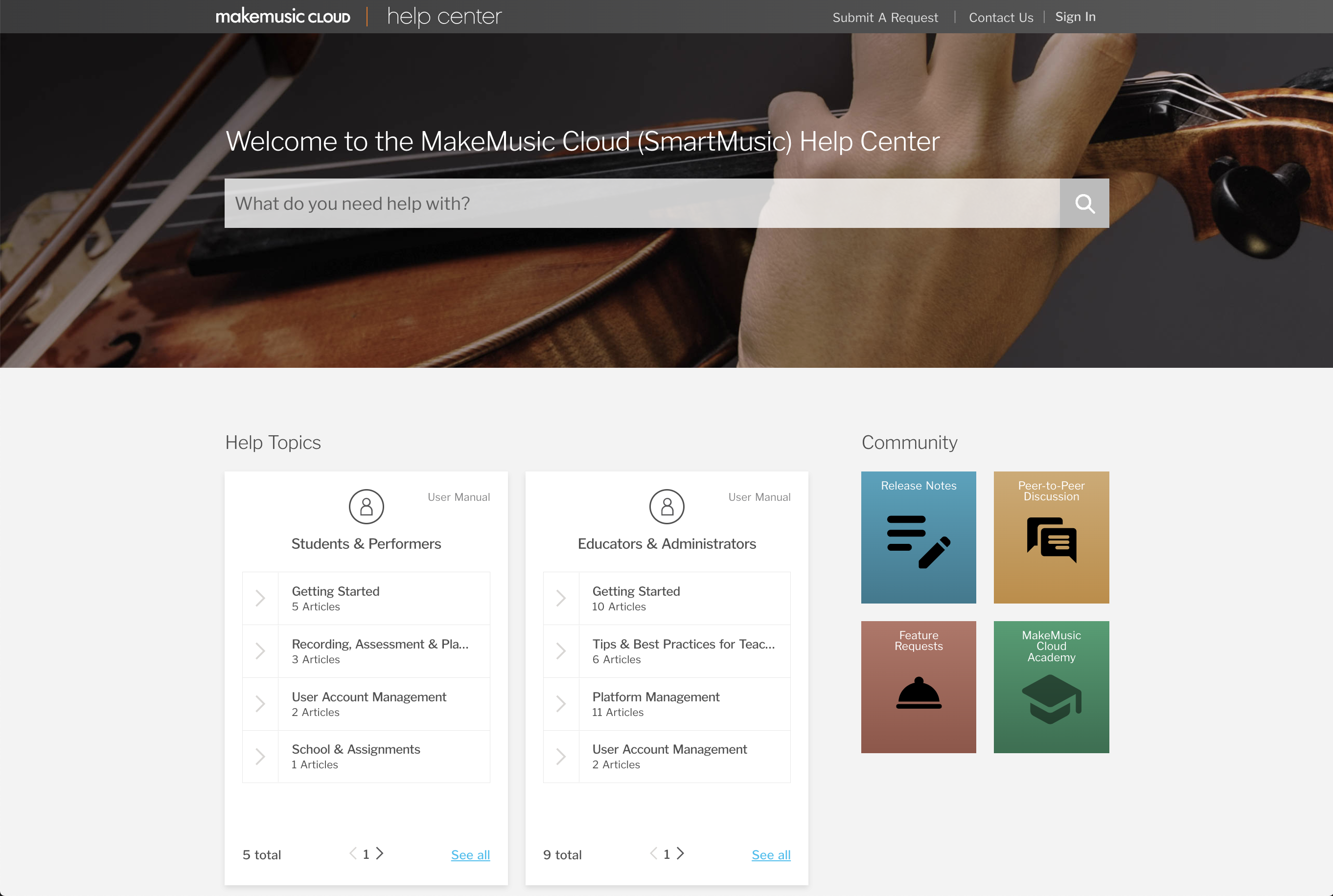The image size is (1333, 896).
Task: Click See all for Students & Performers
Action: (470, 855)
